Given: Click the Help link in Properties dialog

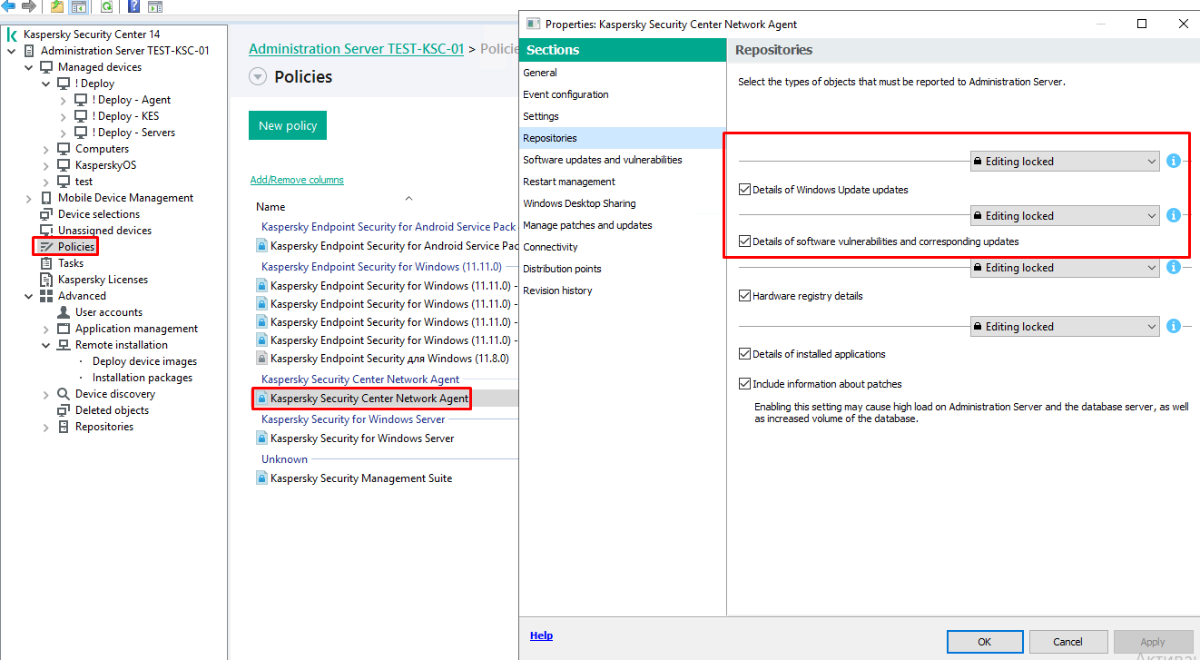Looking at the screenshot, I should (541, 636).
